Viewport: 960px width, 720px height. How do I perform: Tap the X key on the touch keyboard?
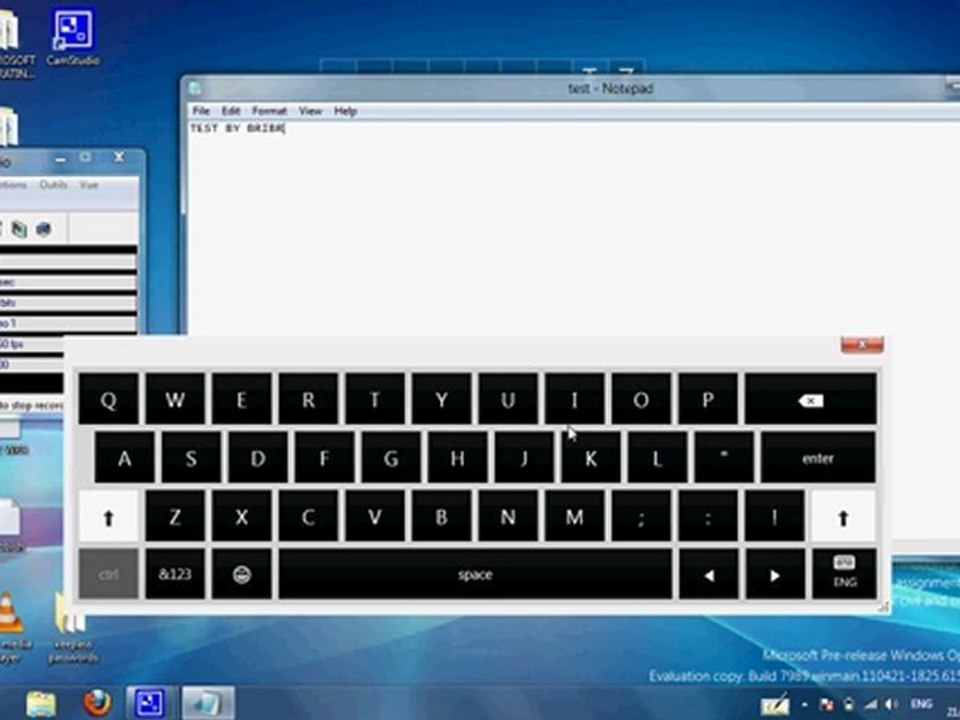(242, 516)
